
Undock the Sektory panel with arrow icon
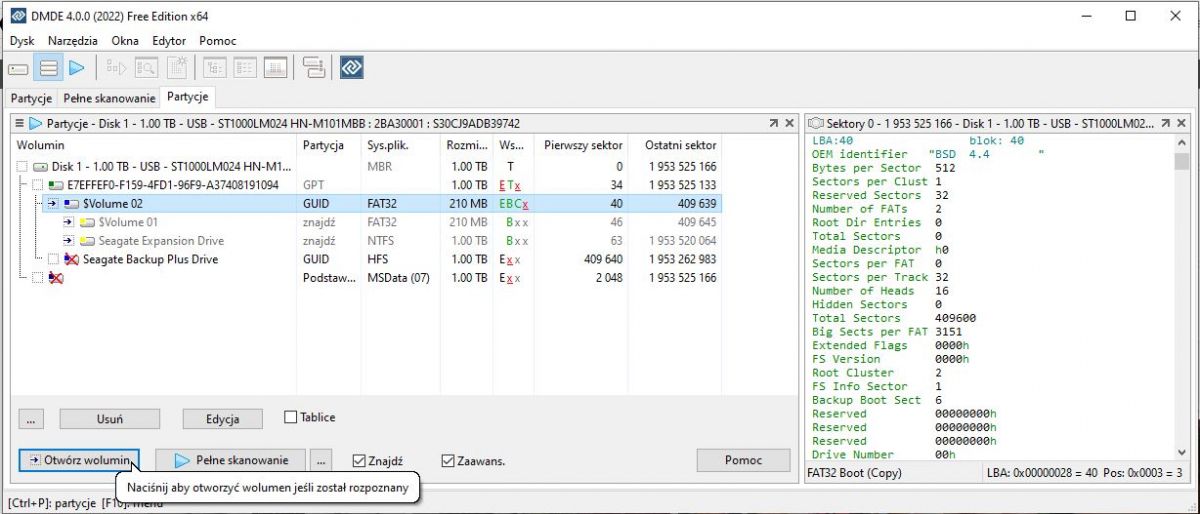pos(1166,123)
